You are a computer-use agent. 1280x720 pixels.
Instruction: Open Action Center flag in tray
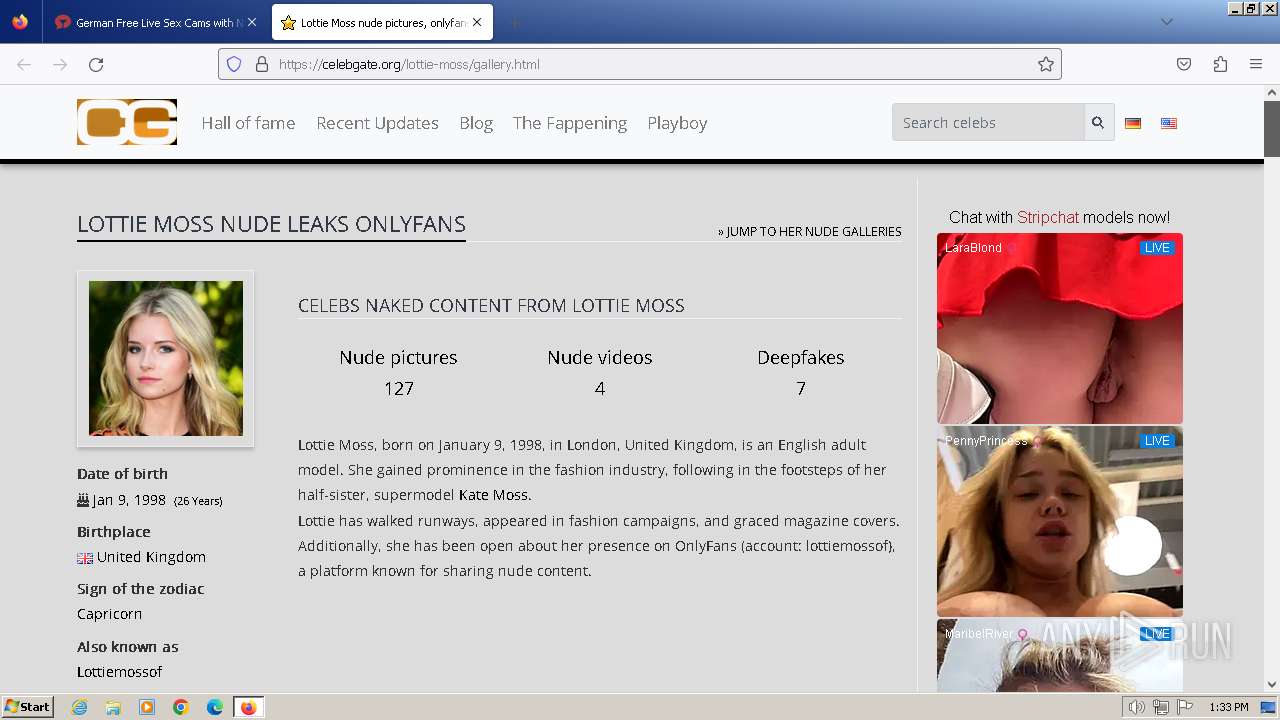[x=1185, y=707]
